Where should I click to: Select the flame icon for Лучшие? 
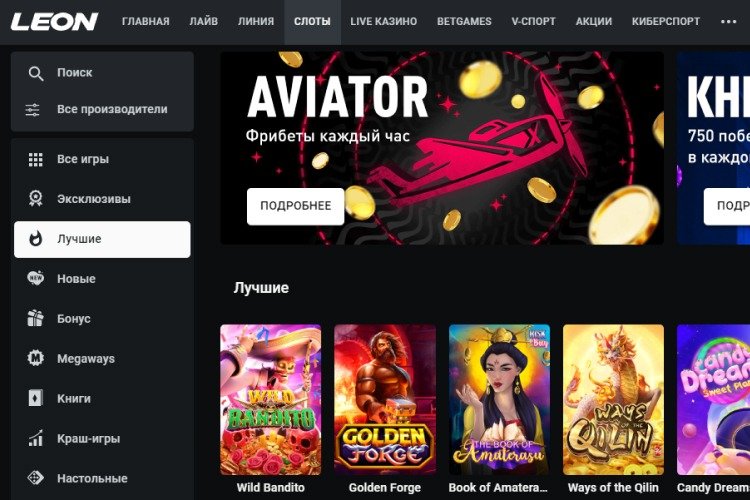pos(35,239)
